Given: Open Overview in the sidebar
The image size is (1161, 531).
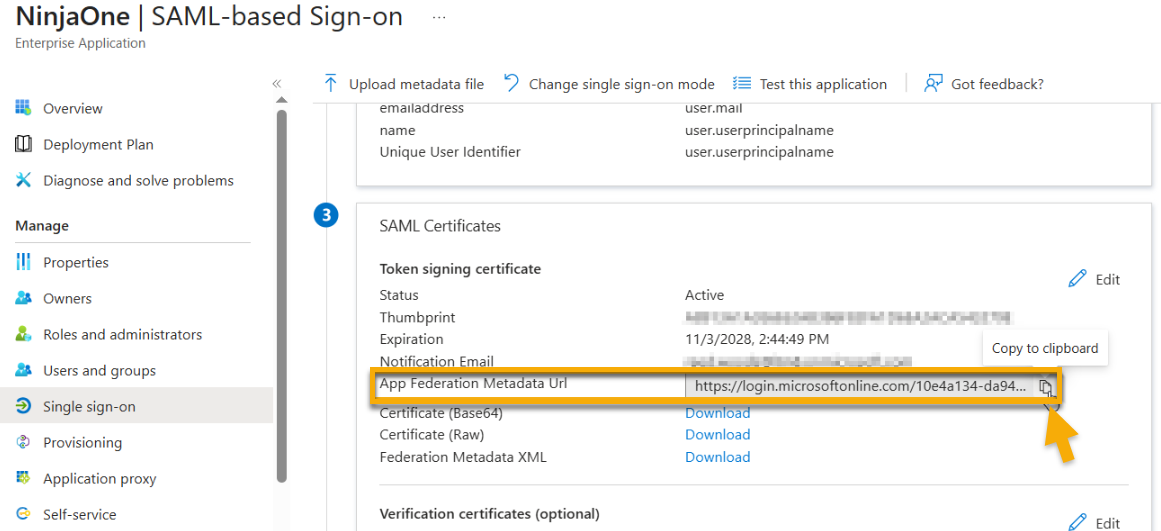Looking at the screenshot, I should pyautogui.click(x=72, y=108).
